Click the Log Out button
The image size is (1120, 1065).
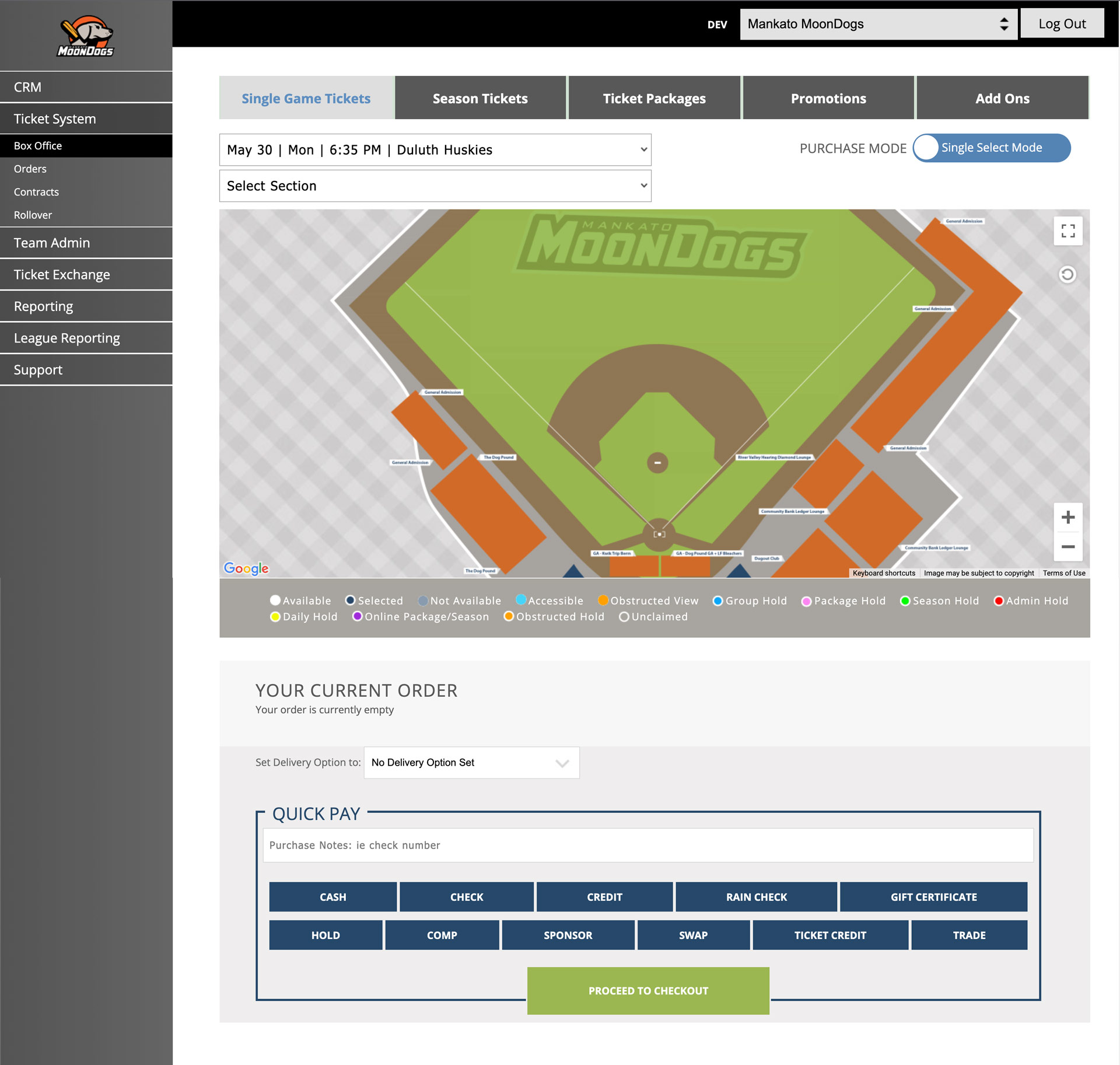click(x=1062, y=24)
